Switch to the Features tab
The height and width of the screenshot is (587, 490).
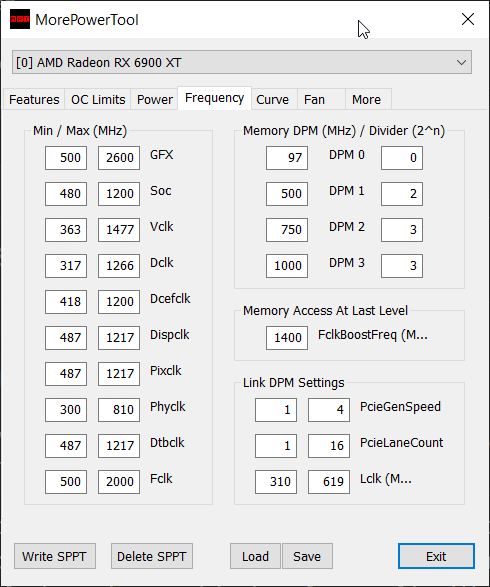34,100
